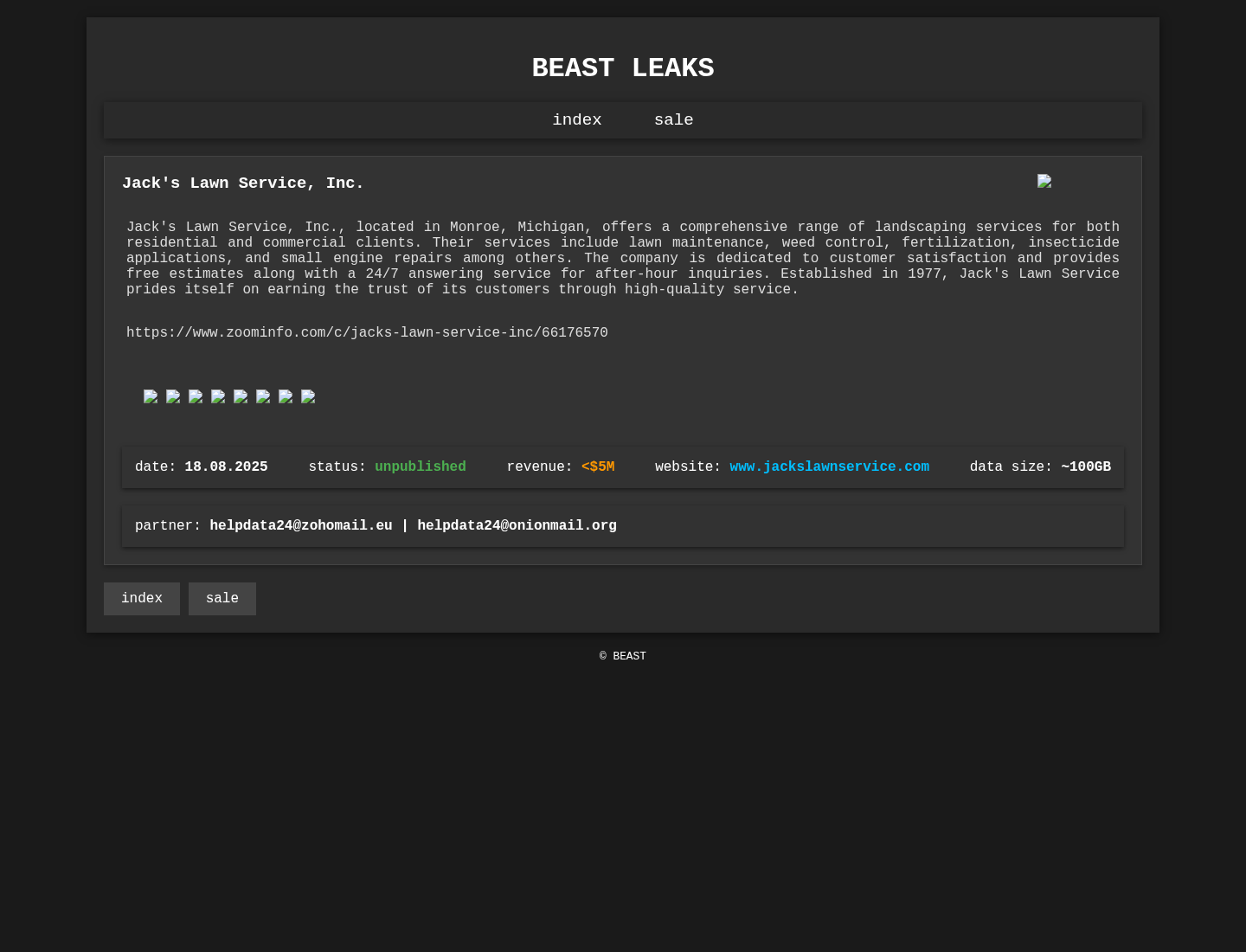The height and width of the screenshot is (952, 1246).
Task: Open the third thumbnail in the image row
Action: click(196, 397)
